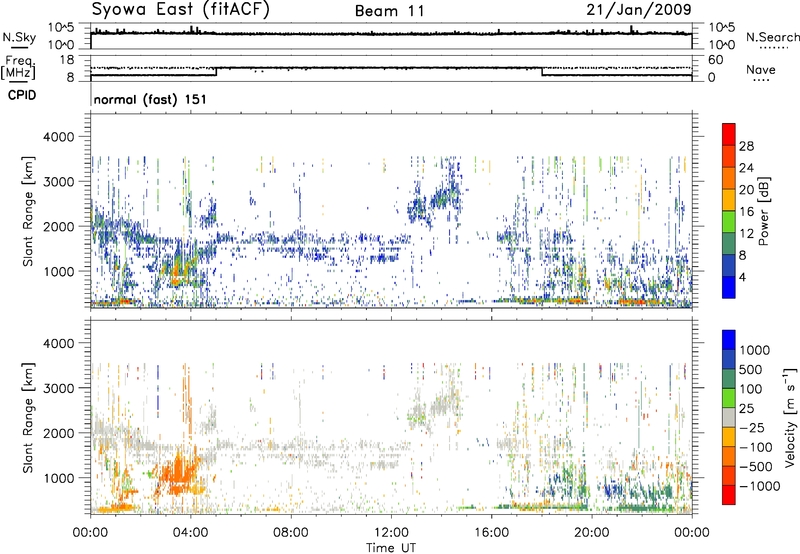Select the 'Velocity [m s-1]' color bar title
Image resolution: width=800 pixels, height=554 pixels.
(790, 417)
